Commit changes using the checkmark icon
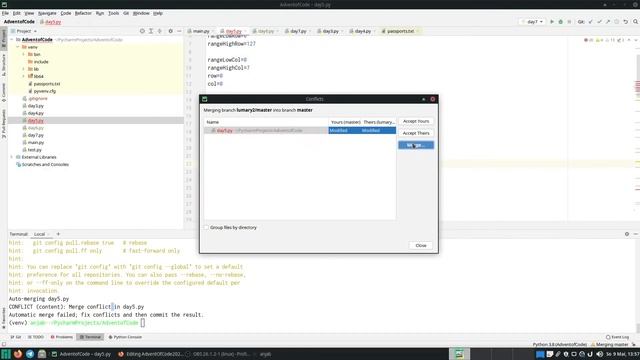 (x=599, y=22)
